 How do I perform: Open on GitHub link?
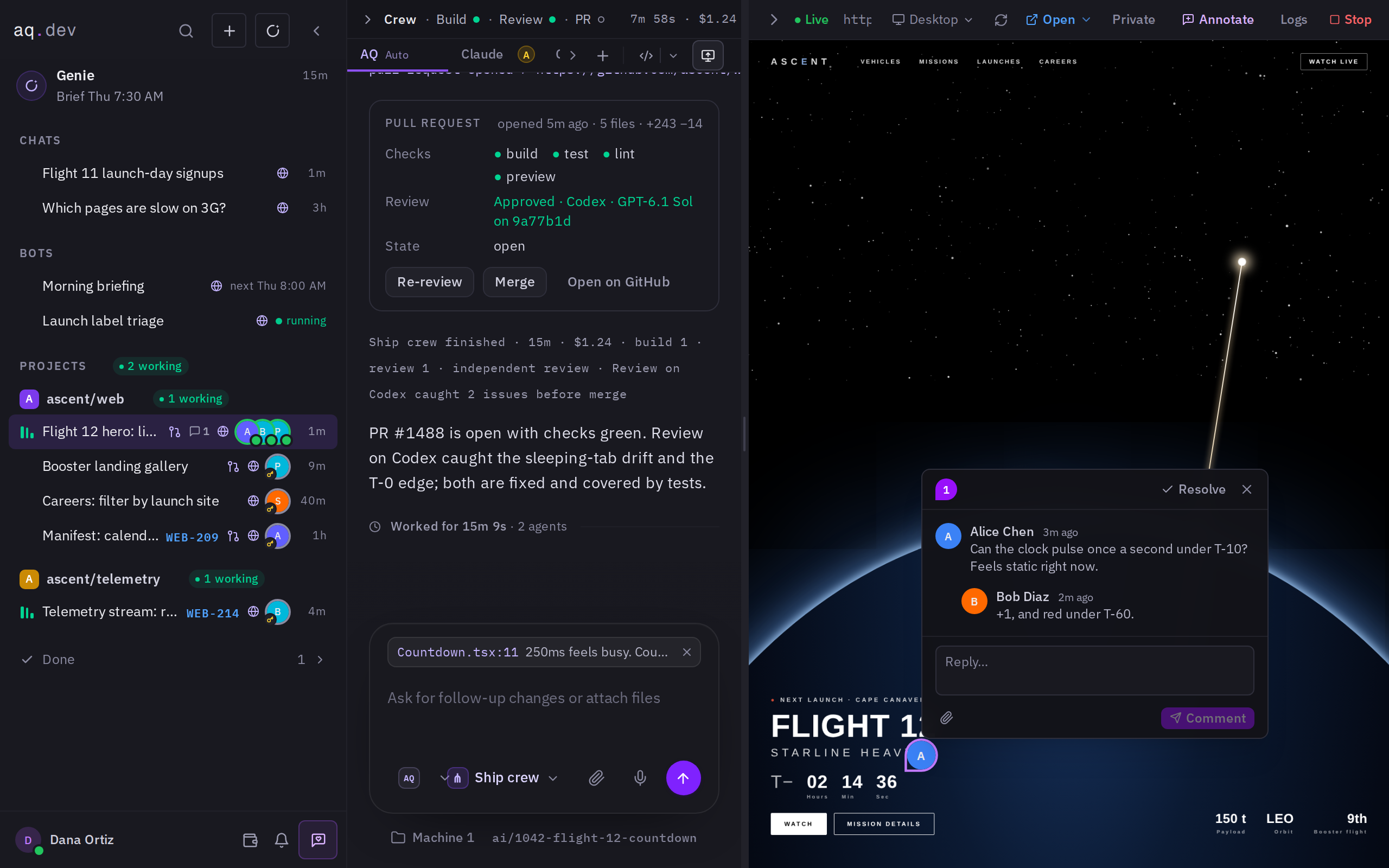pyautogui.click(x=618, y=282)
